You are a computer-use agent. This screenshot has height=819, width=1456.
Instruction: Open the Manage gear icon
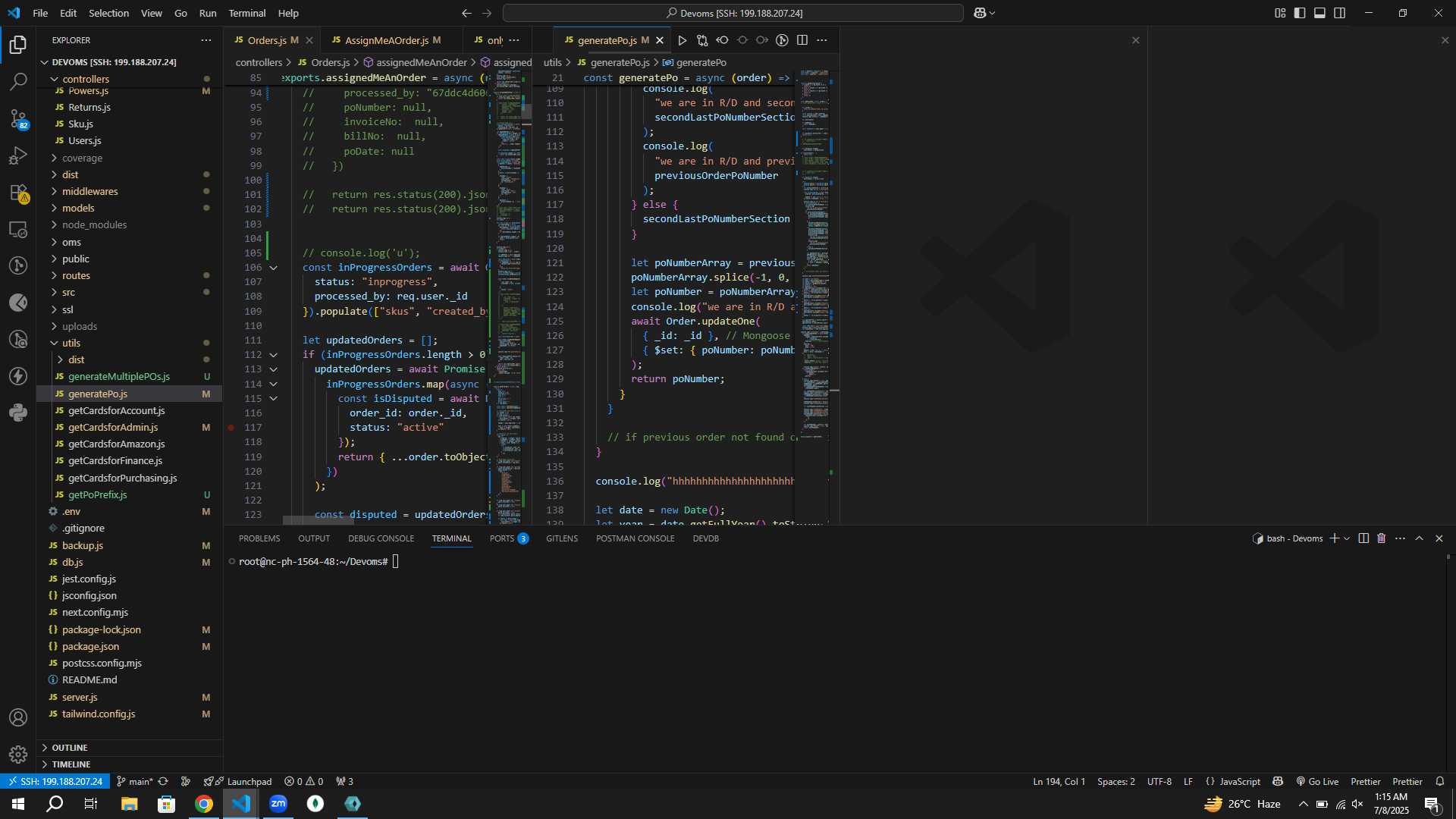pyautogui.click(x=18, y=755)
